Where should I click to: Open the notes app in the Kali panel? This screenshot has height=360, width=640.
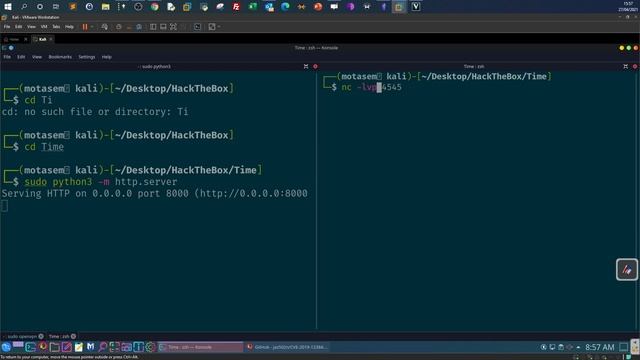point(78,347)
